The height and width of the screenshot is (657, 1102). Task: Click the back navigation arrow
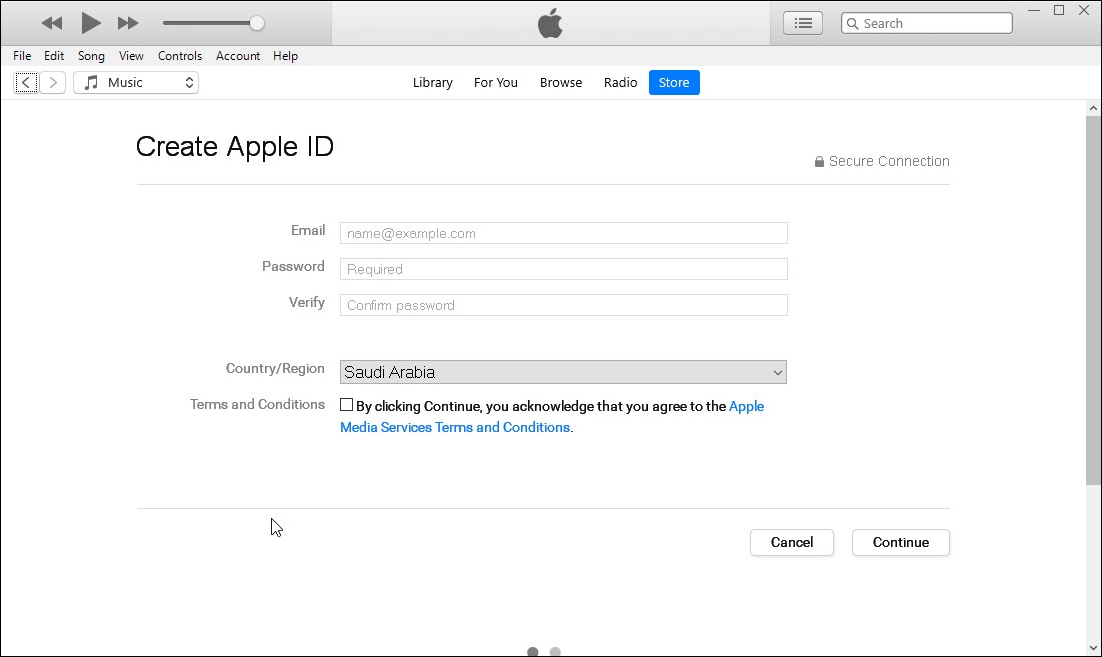(x=26, y=83)
